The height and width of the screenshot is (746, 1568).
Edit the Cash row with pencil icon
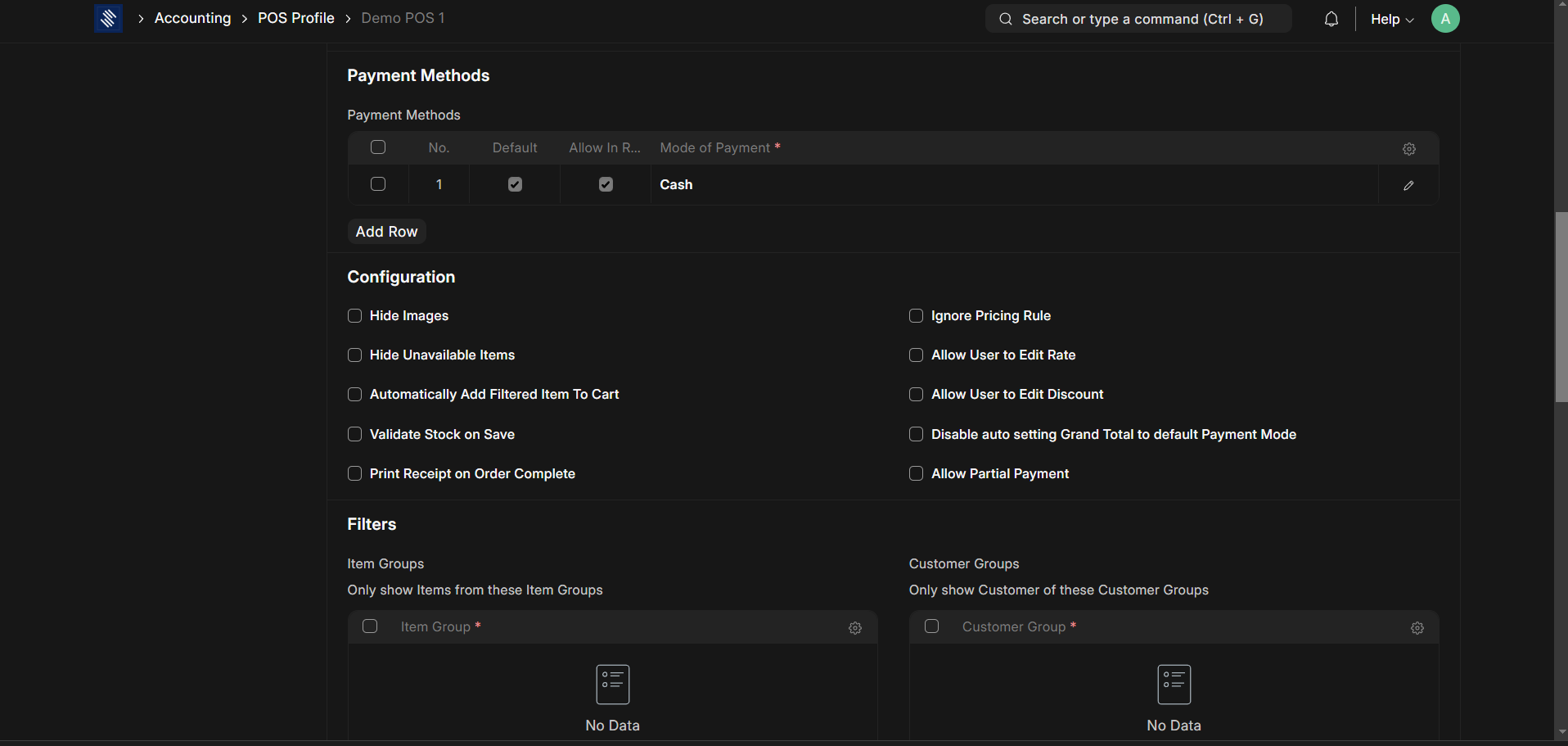(1408, 185)
